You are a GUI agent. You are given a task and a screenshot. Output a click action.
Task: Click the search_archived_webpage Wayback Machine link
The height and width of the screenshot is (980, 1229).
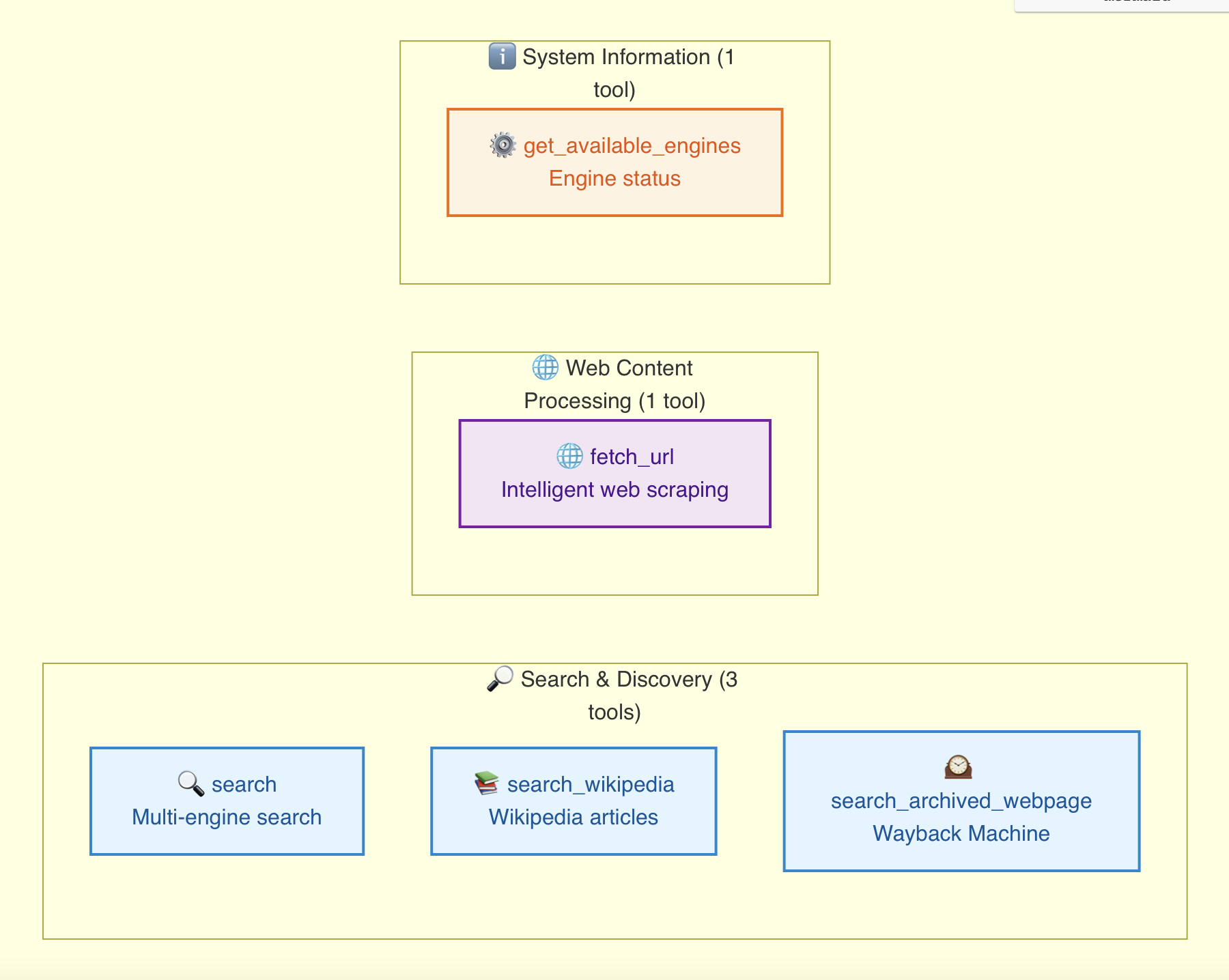[x=961, y=801]
